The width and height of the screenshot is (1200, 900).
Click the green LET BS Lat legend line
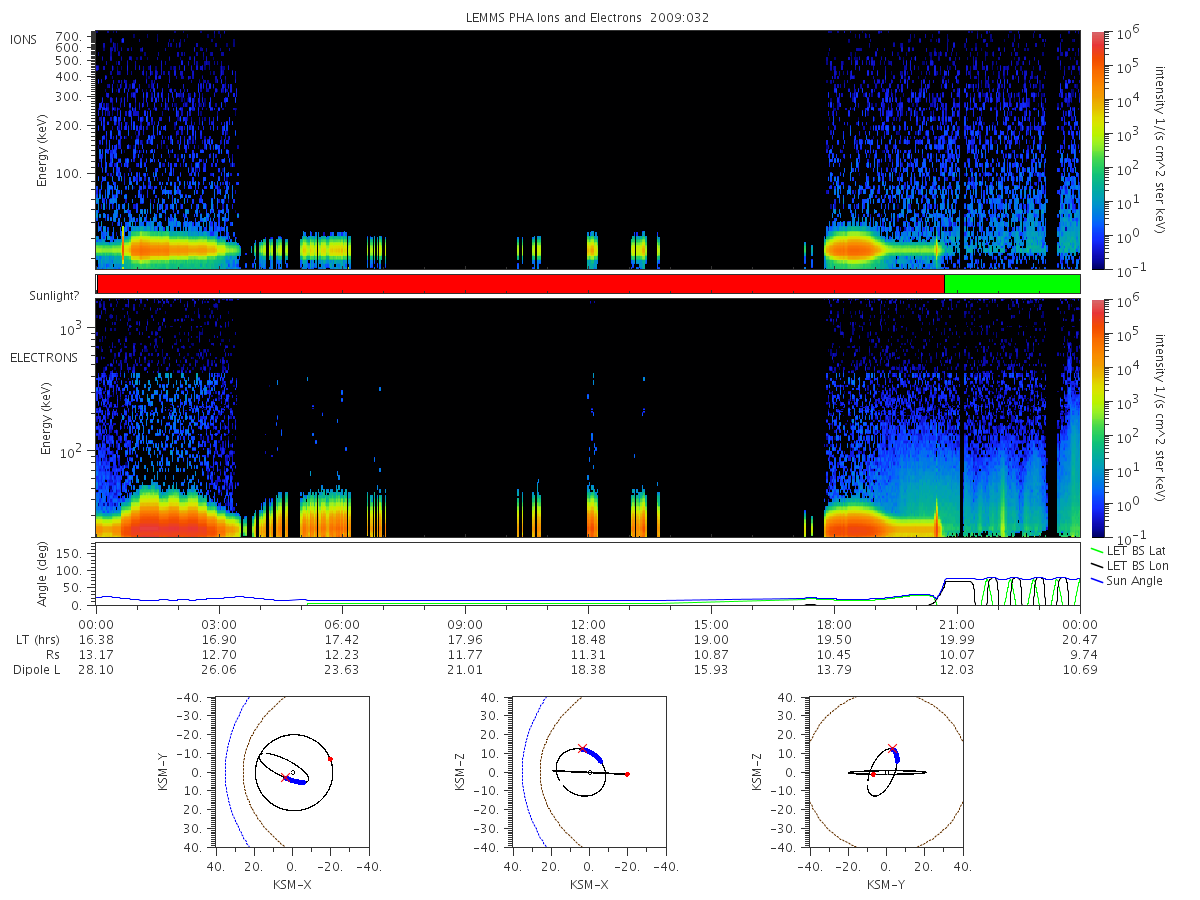[x=1096, y=551]
